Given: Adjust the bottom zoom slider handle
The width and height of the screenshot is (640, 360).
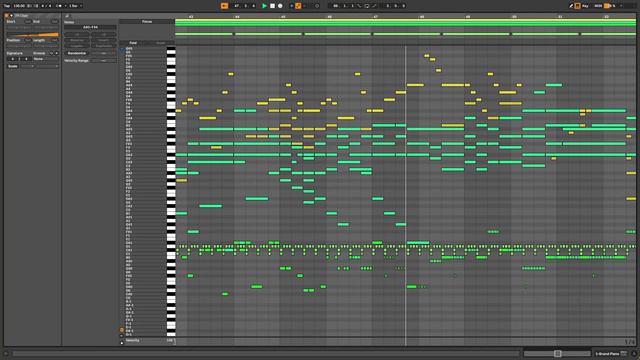Looking at the screenshot, I should (x=558, y=353).
